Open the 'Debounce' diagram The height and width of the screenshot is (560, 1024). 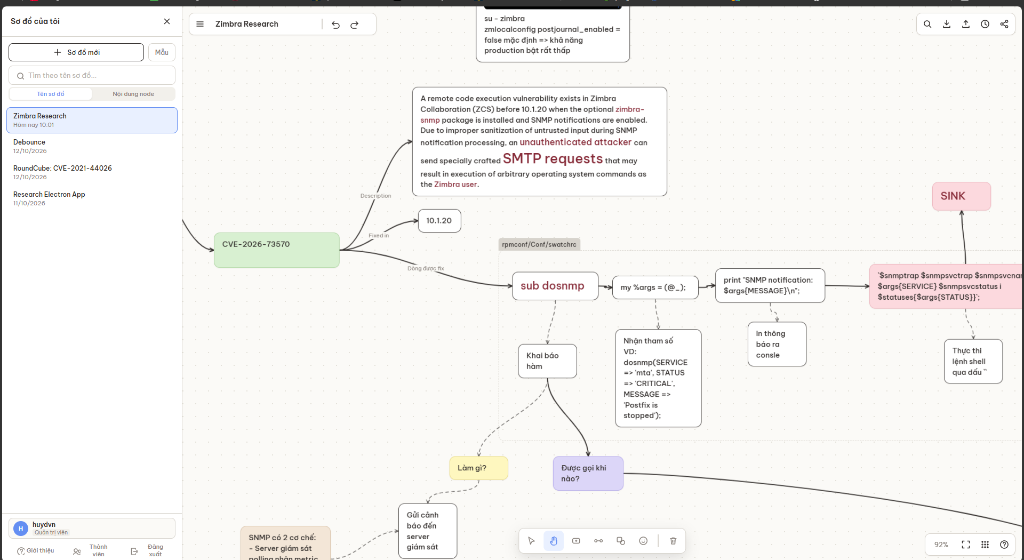[92, 146]
